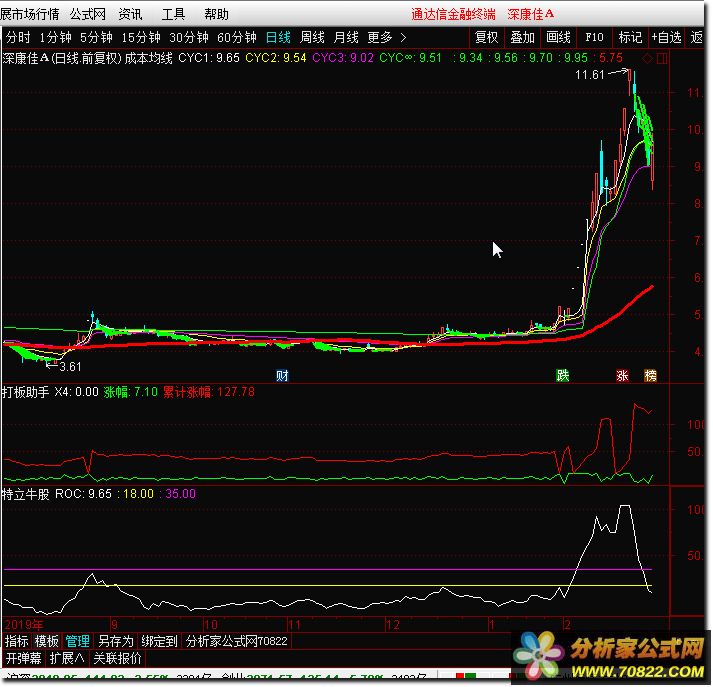
Task: Open the 公式网 menu
Action: tap(88, 14)
